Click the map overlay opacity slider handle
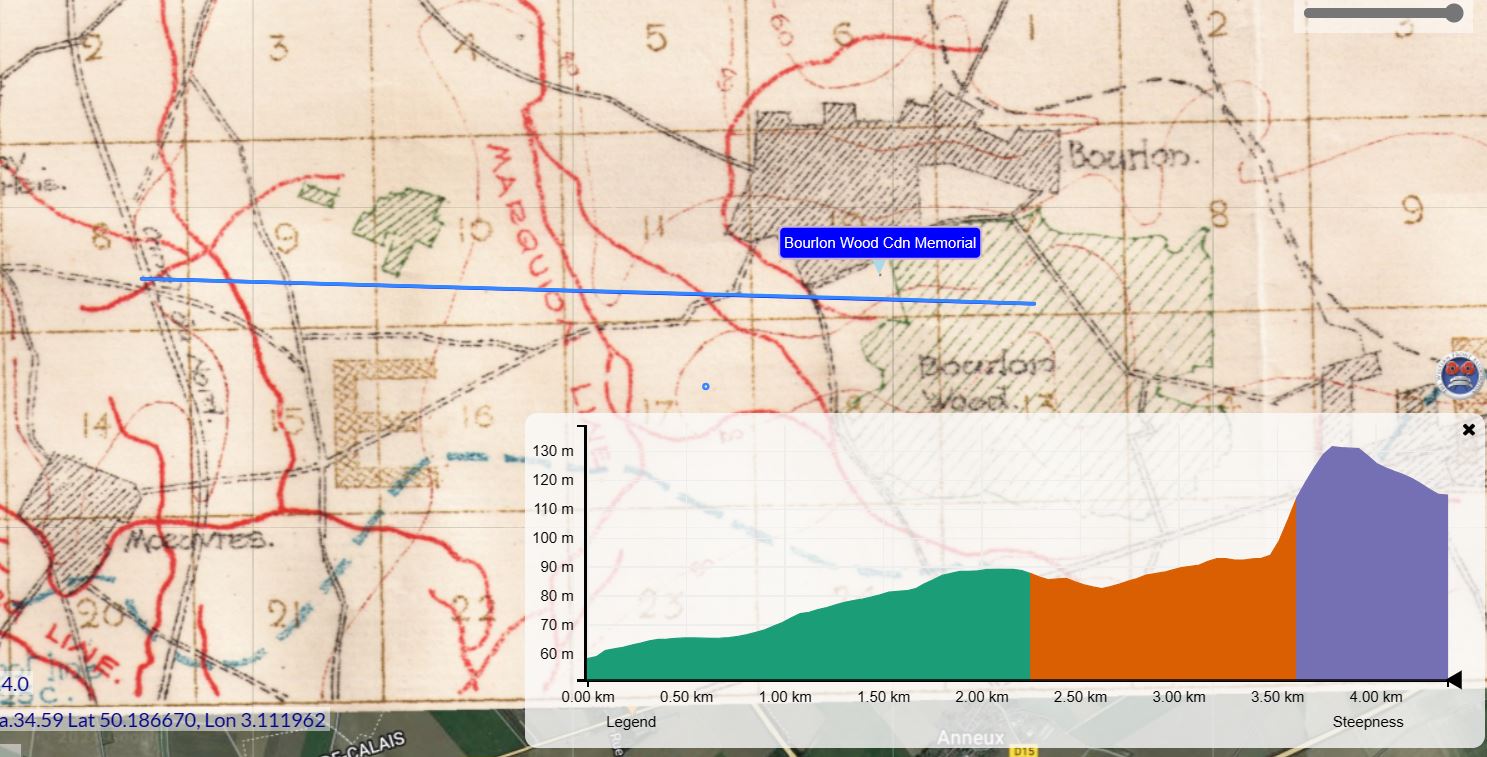This screenshot has width=1487, height=757. tap(1454, 13)
